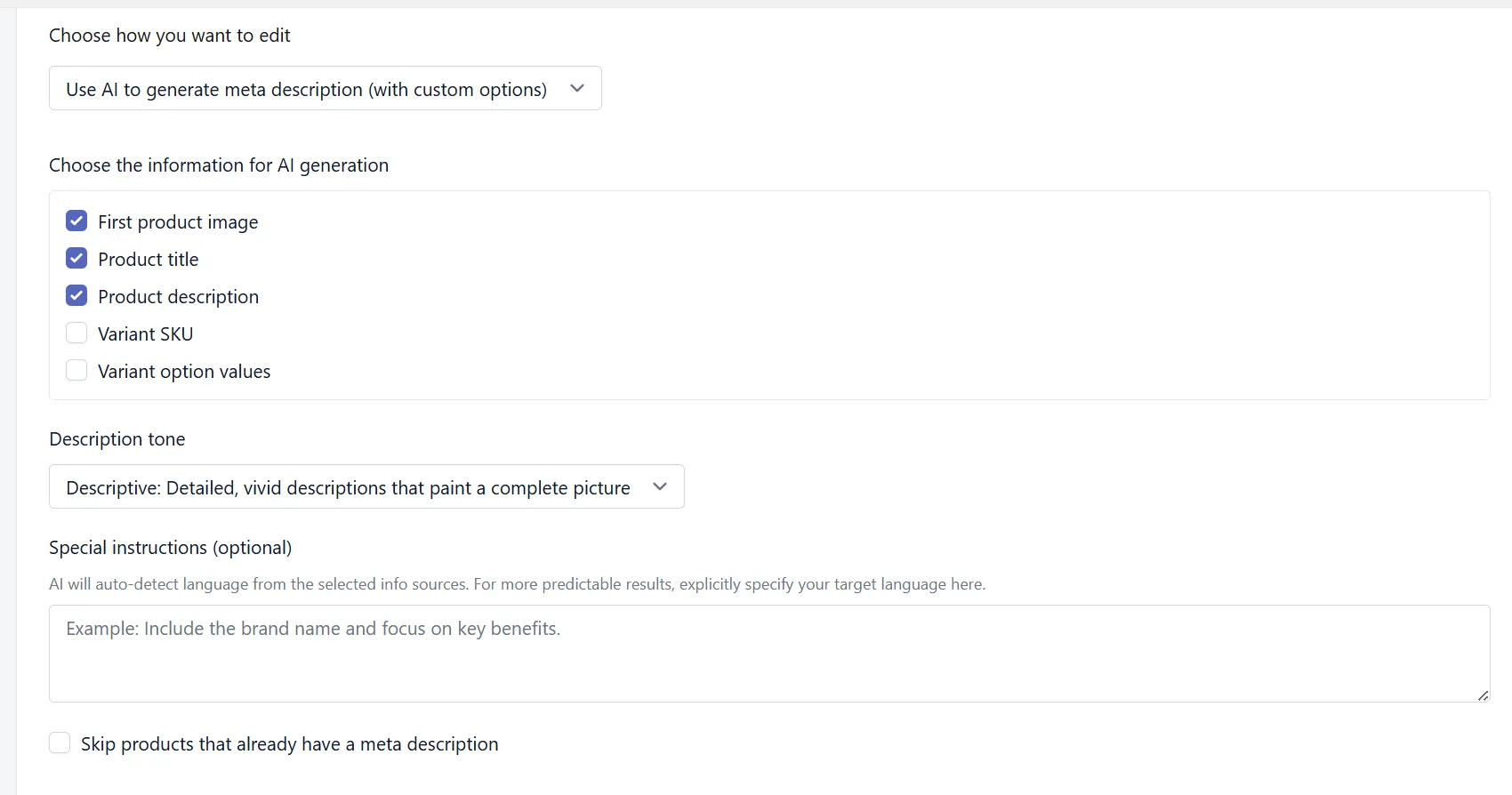The height and width of the screenshot is (795, 1512).
Task: Open the 'Use AI to generate meta description' dropdown
Action: click(325, 88)
